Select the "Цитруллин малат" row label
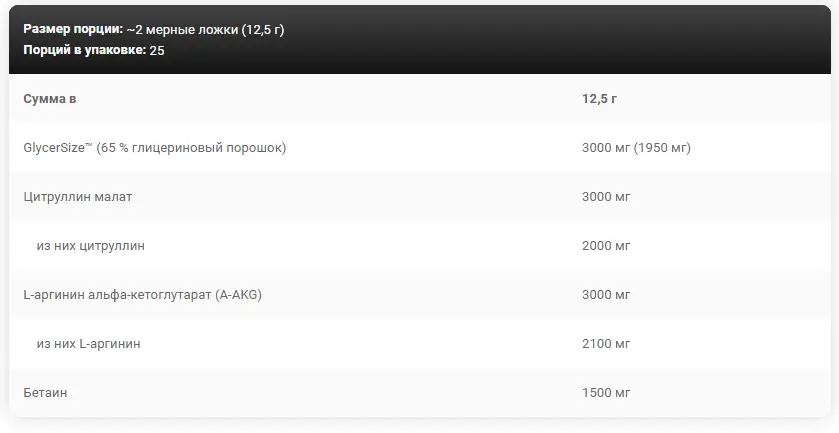Image resolution: width=839 pixels, height=433 pixels. [x=77, y=197]
